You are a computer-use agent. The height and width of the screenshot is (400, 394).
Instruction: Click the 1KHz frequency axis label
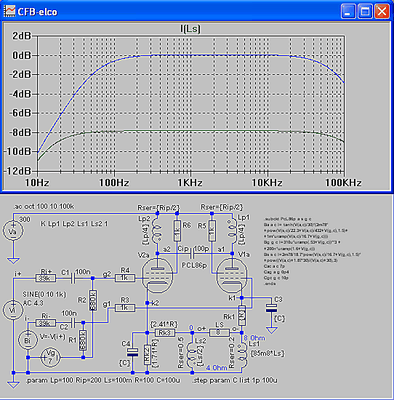(x=190, y=183)
